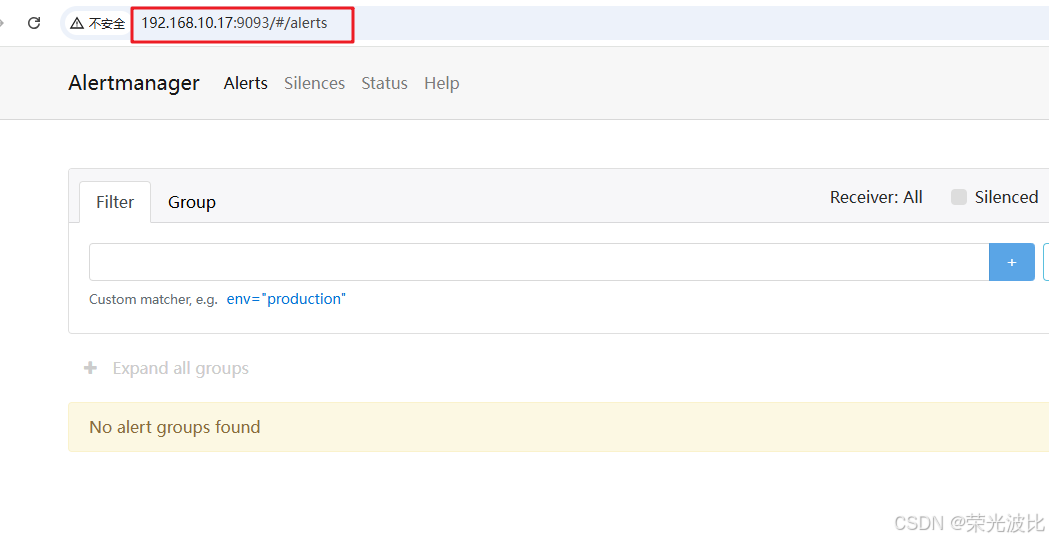The image size is (1049, 541).
Task: Switch to the Filter tab
Action: click(115, 202)
